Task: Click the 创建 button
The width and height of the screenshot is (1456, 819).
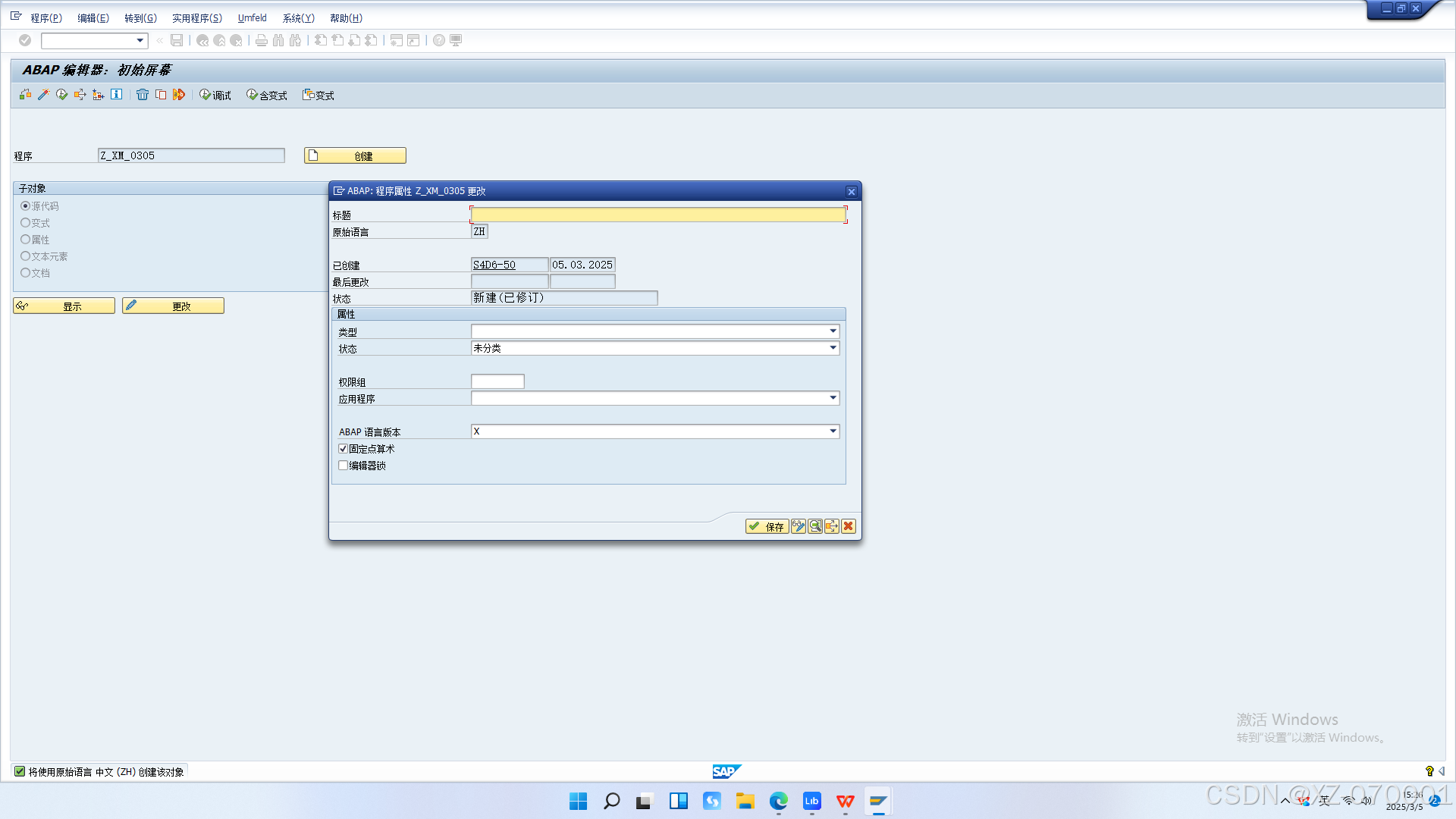Action: (355, 155)
